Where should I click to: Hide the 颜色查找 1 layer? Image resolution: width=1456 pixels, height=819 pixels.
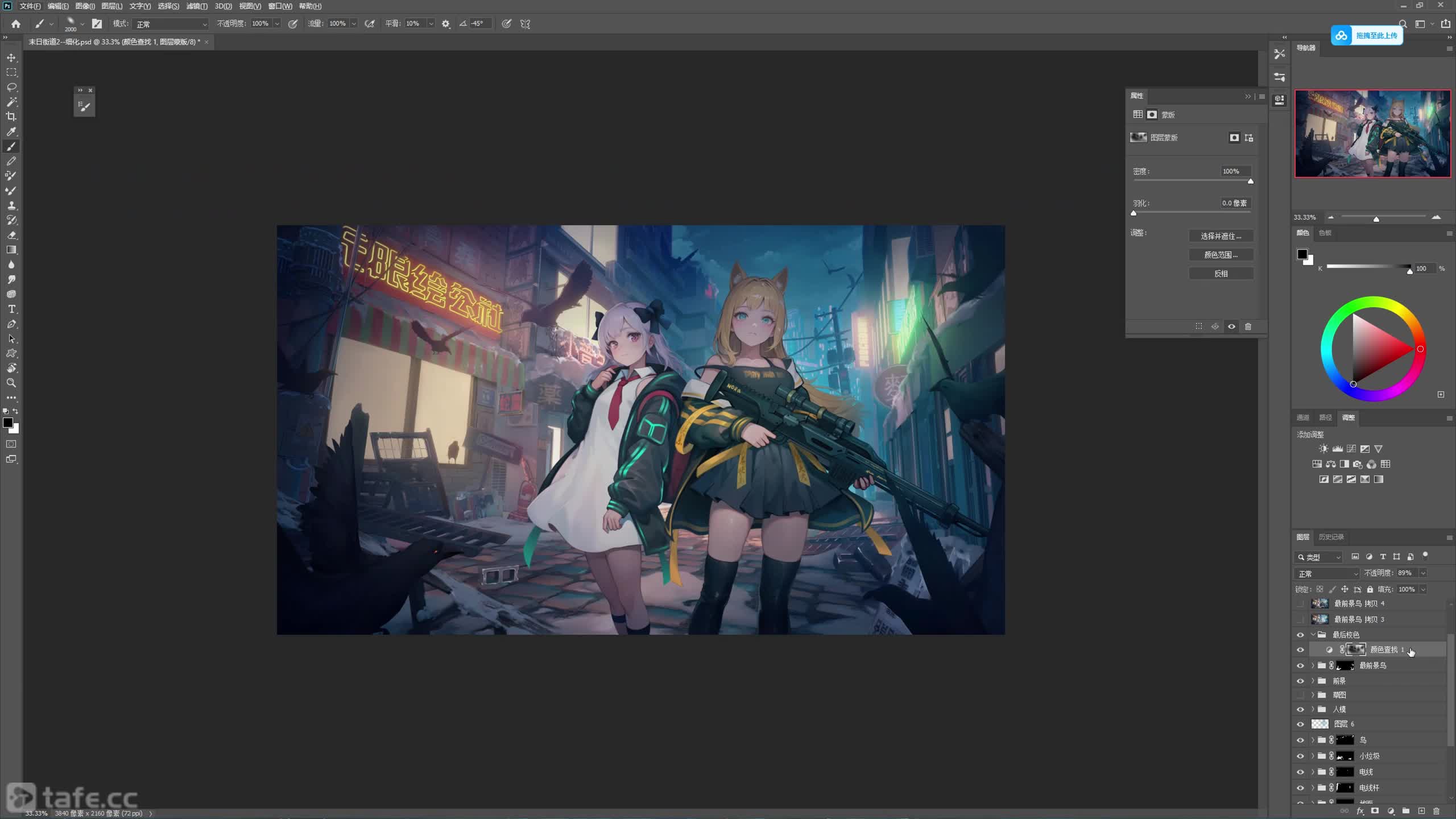pos(1300,650)
